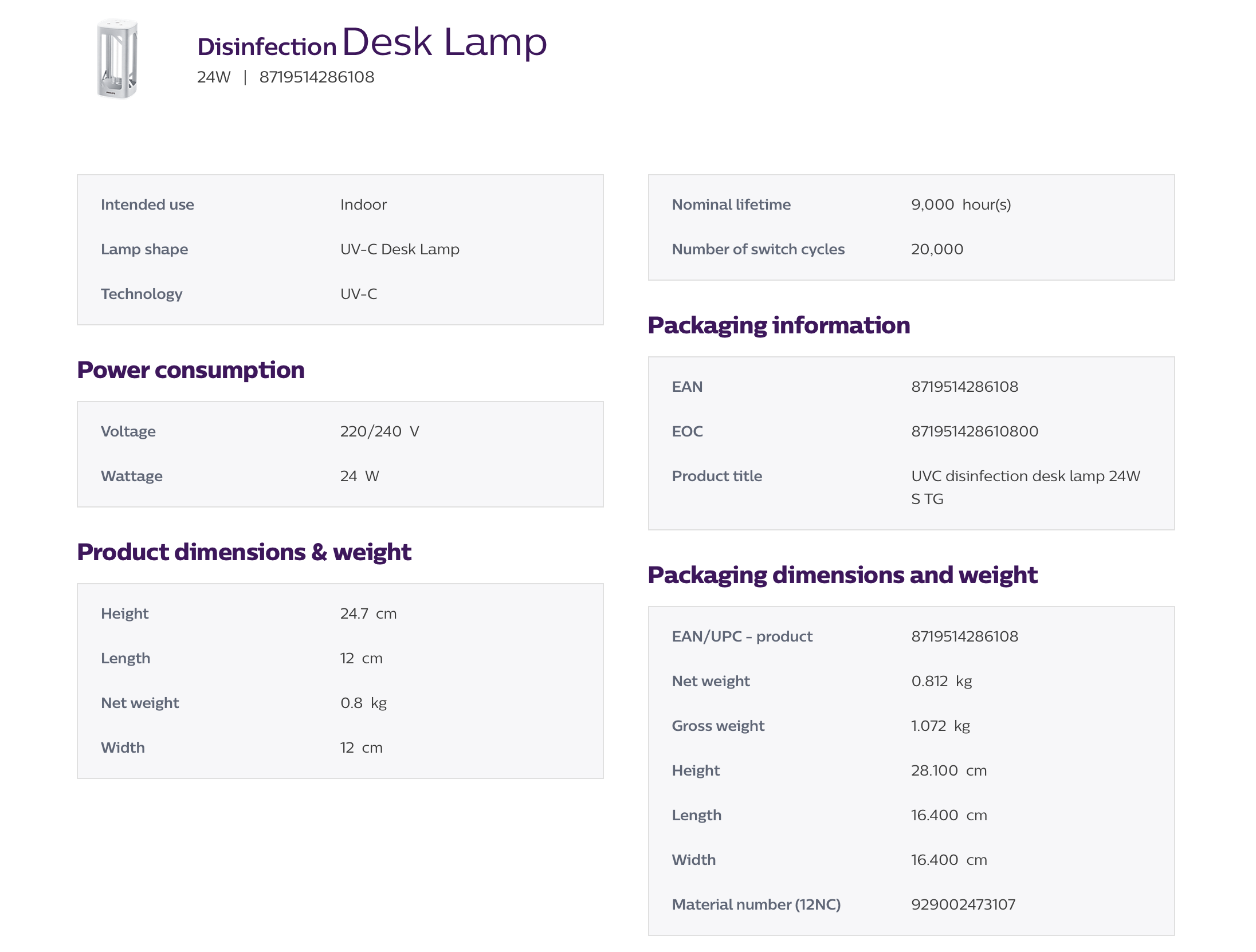Click the 929002473107 material number value
Viewport: 1256px width, 952px height.
coord(963,904)
